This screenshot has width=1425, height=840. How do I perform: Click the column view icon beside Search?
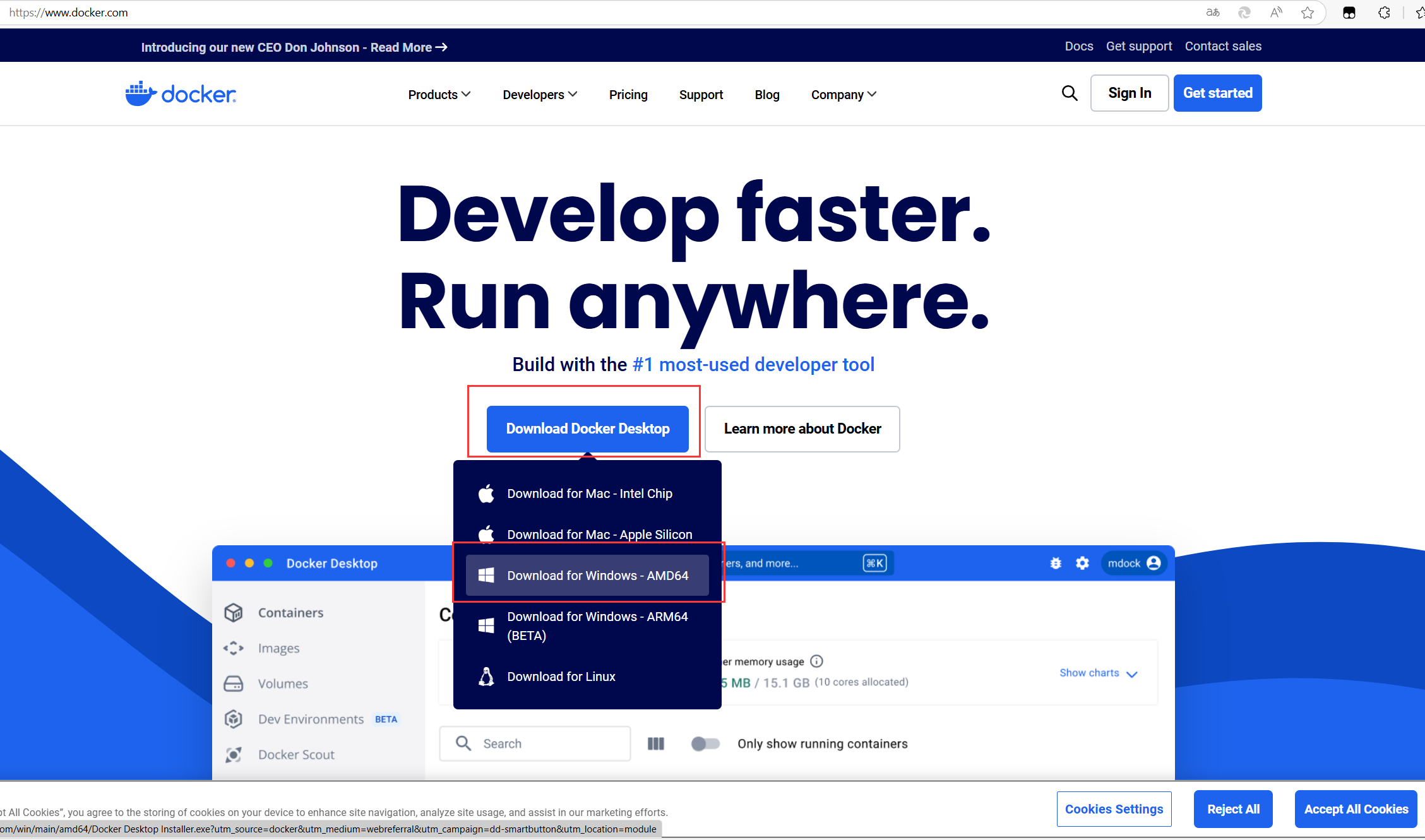coord(656,743)
